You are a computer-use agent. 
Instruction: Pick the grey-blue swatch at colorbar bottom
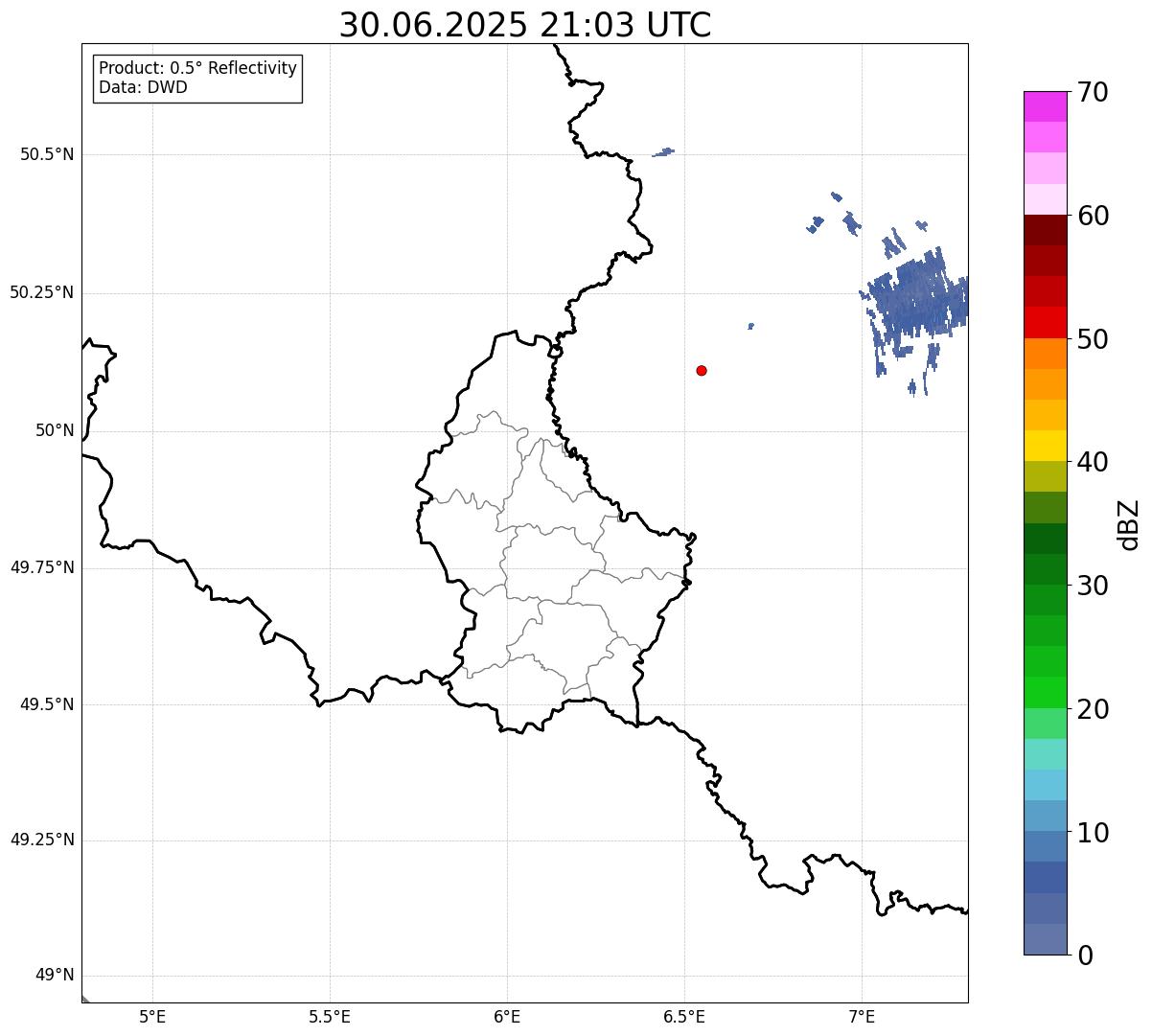tap(1046, 939)
